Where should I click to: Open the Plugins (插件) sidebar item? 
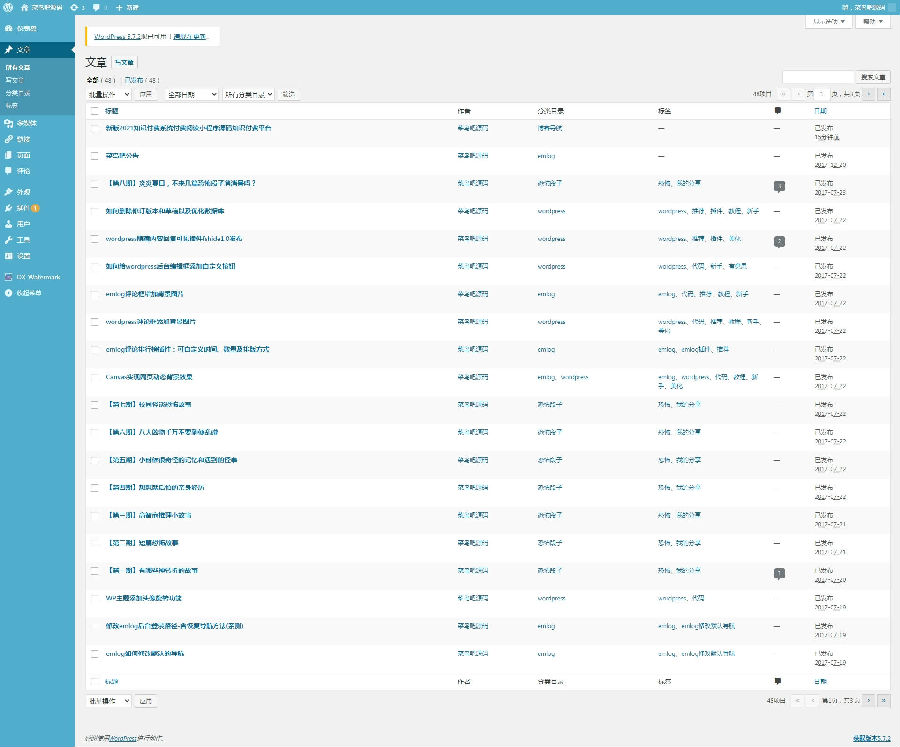pos(37,208)
